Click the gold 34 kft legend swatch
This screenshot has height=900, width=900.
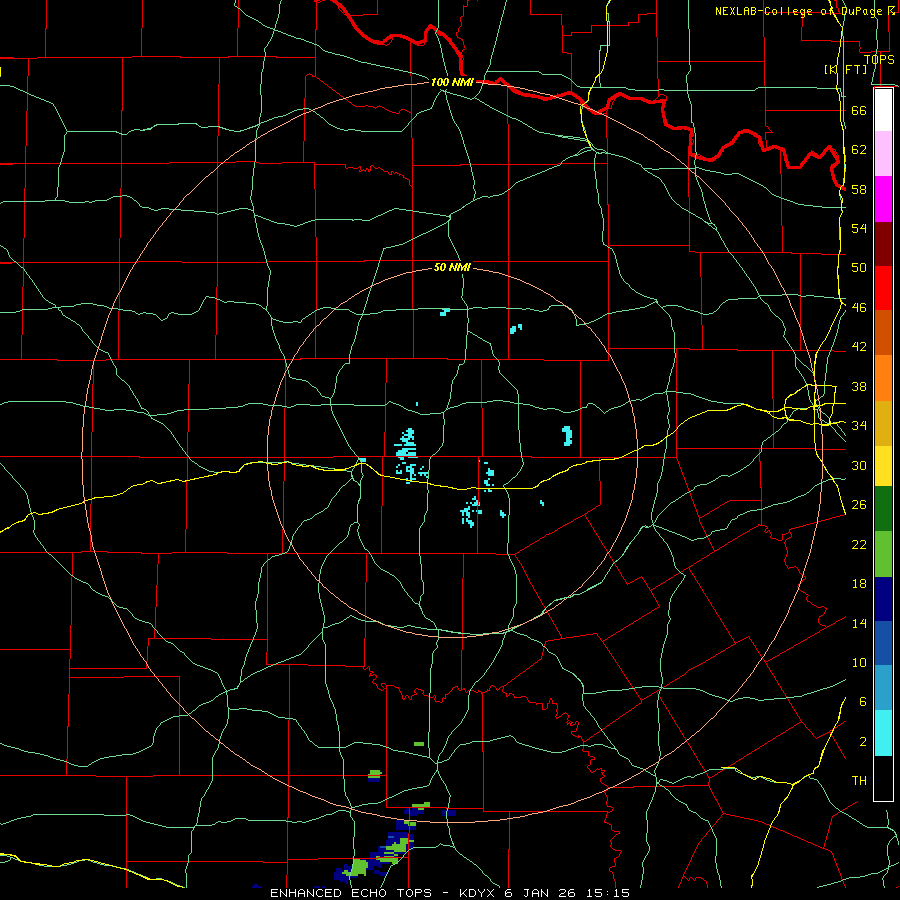[883, 423]
